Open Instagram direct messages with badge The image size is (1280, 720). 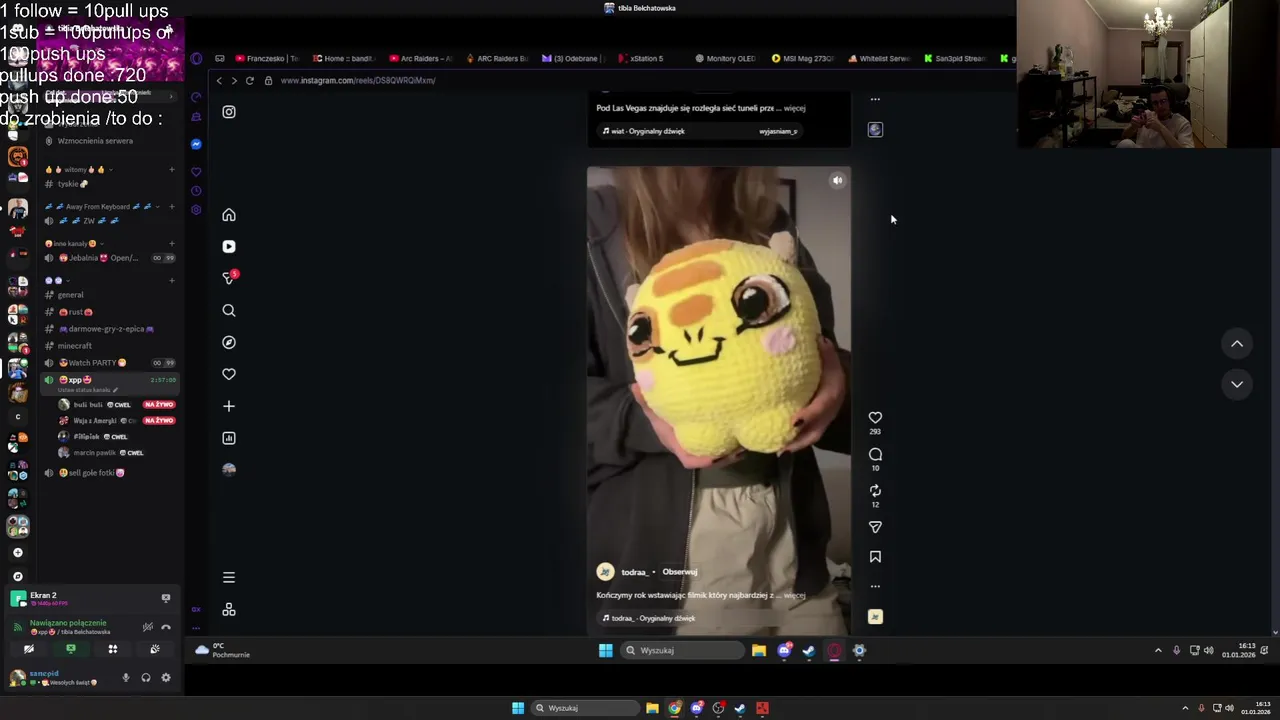[x=229, y=278]
